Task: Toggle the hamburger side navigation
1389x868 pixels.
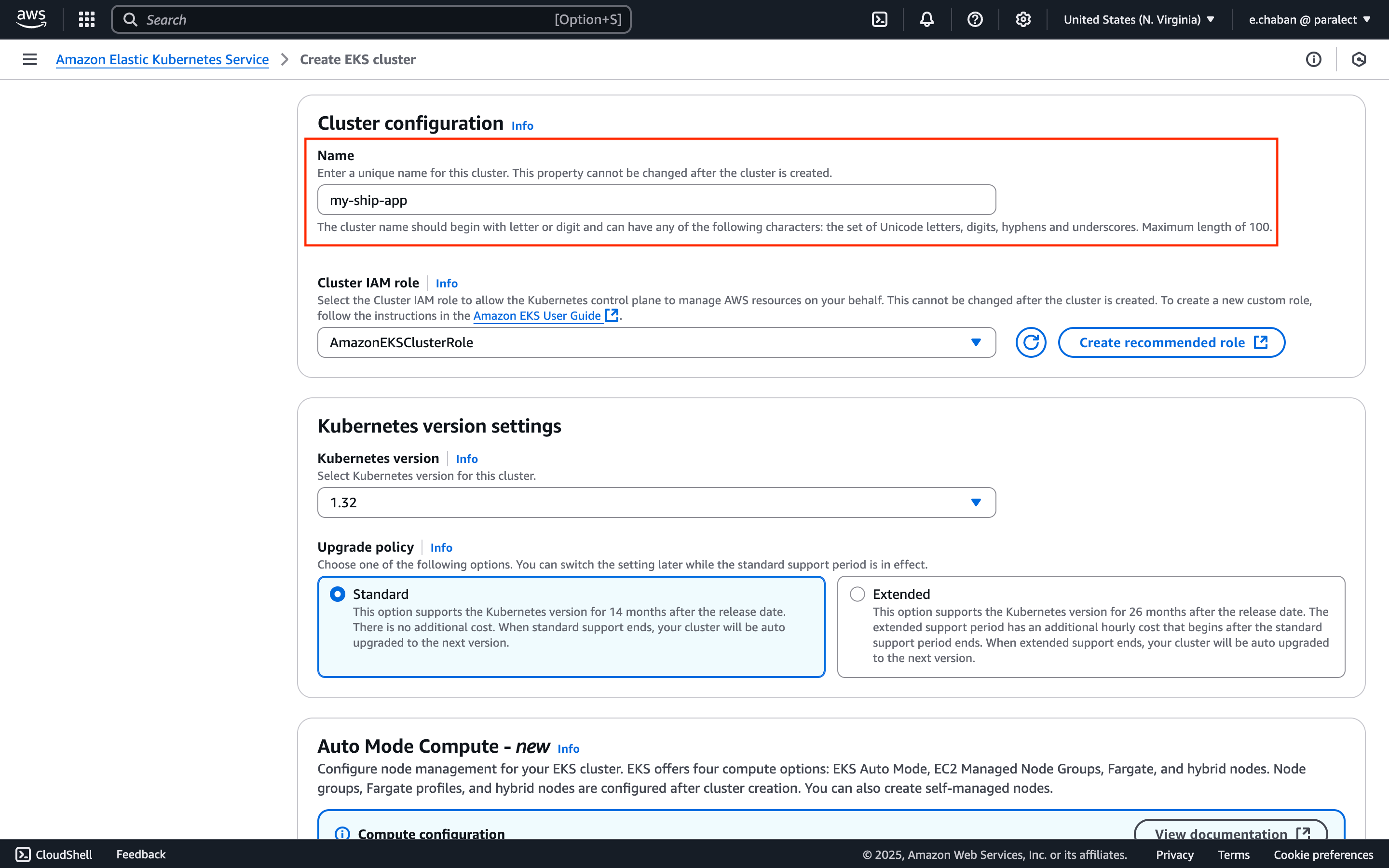Action: tap(30, 59)
